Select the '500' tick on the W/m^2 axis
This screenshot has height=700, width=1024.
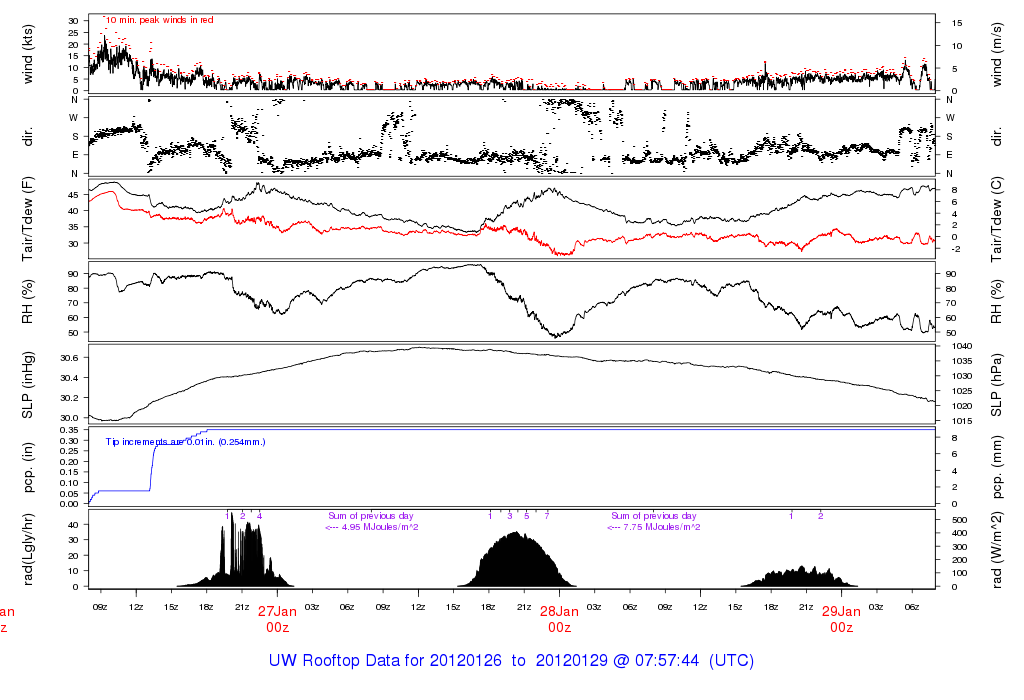click(x=959, y=520)
